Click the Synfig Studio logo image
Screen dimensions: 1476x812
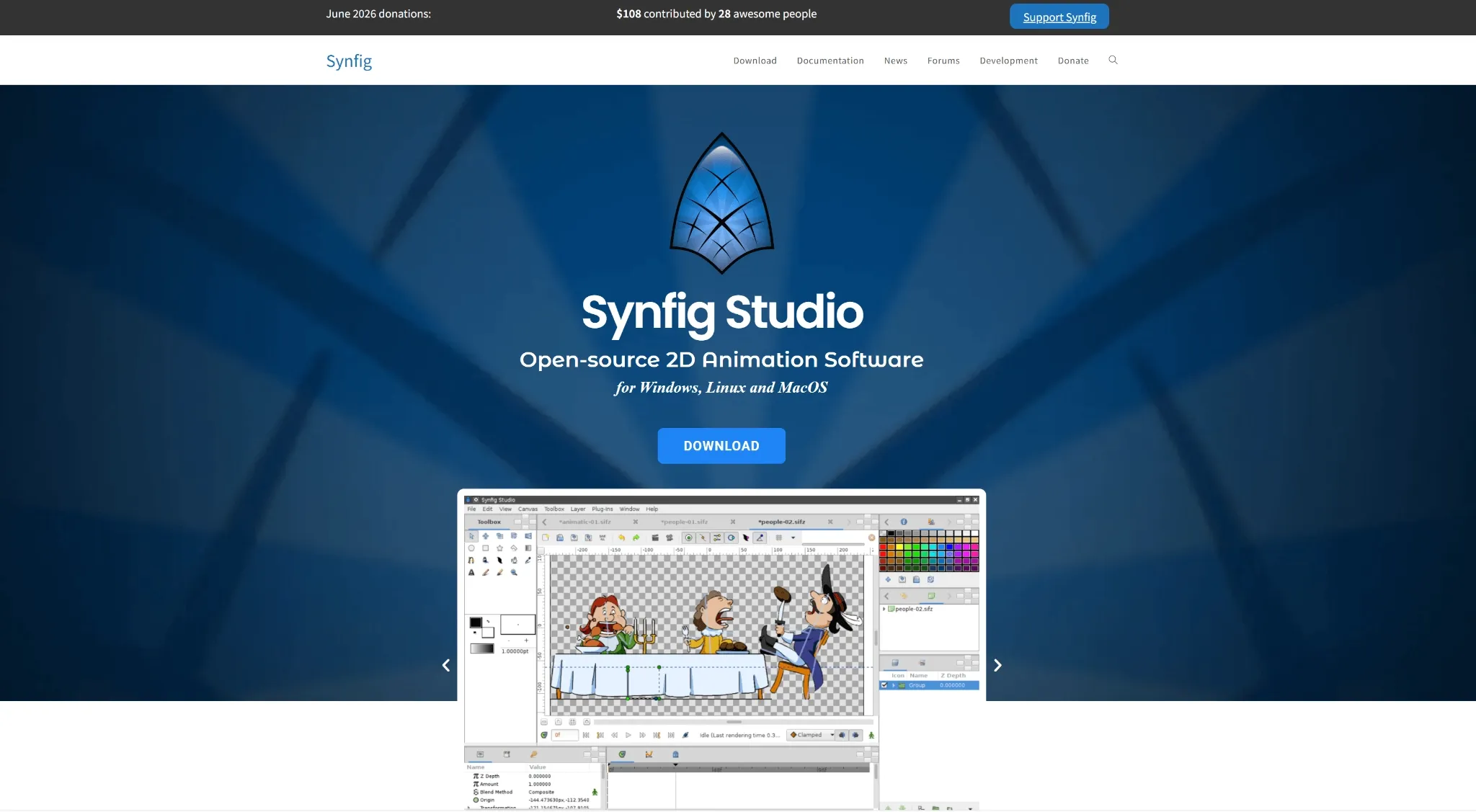pyautogui.click(x=721, y=202)
